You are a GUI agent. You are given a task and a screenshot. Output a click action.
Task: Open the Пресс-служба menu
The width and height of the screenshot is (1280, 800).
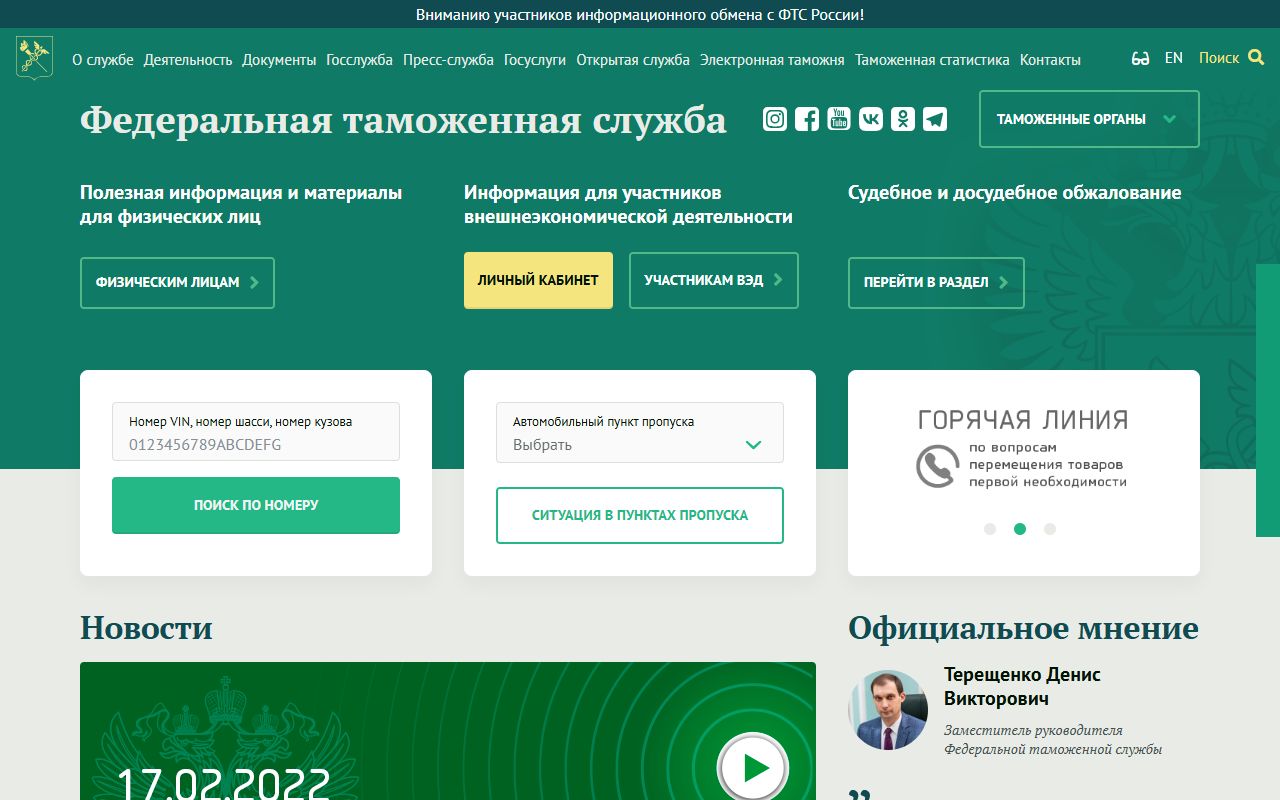pos(448,60)
